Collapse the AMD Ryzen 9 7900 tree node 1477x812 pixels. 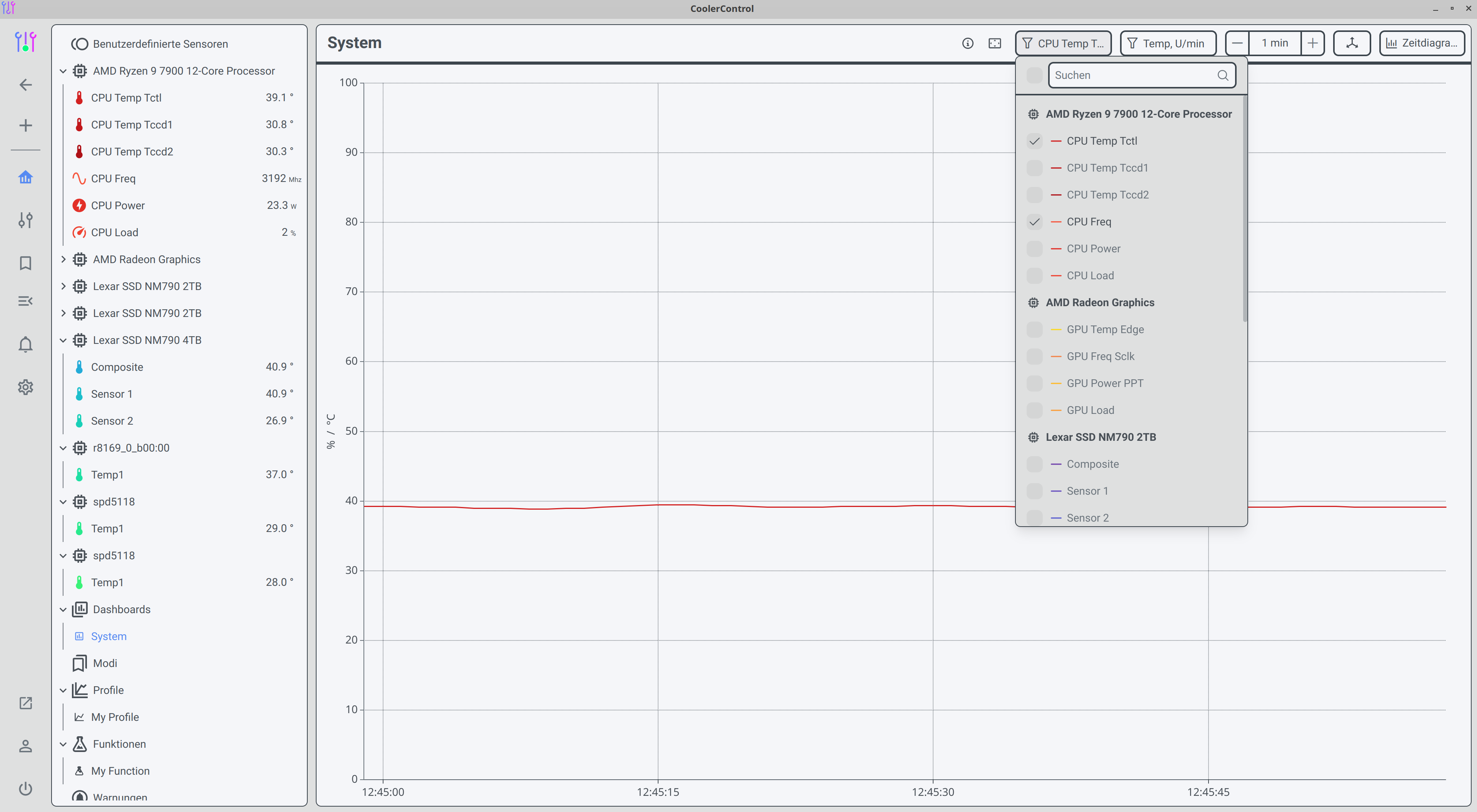(x=63, y=71)
